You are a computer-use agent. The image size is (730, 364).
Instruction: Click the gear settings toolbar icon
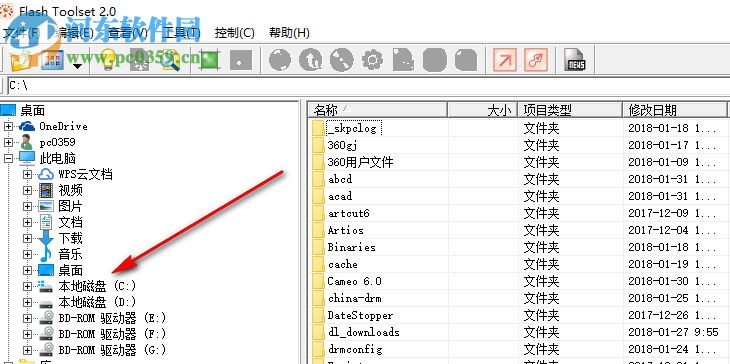[x=372, y=61]
